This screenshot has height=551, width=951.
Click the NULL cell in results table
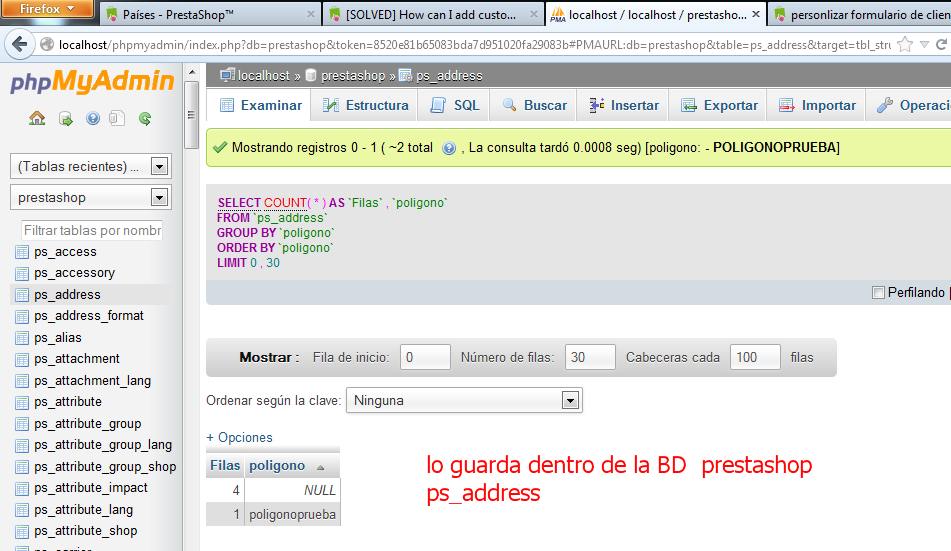point(292,491)
